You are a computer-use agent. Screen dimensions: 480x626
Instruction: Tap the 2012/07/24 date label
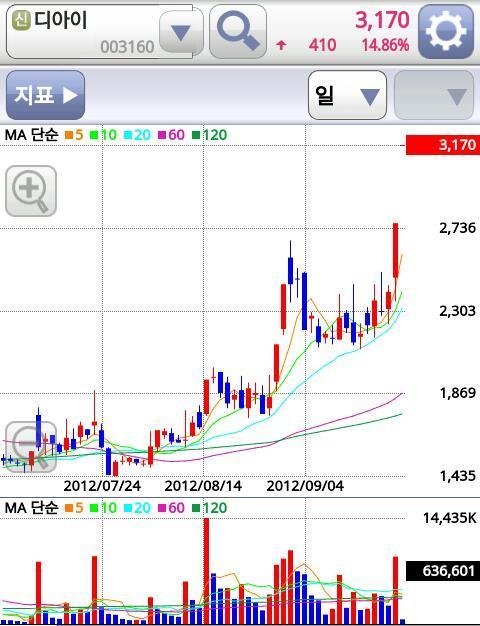tap(102, 486)
